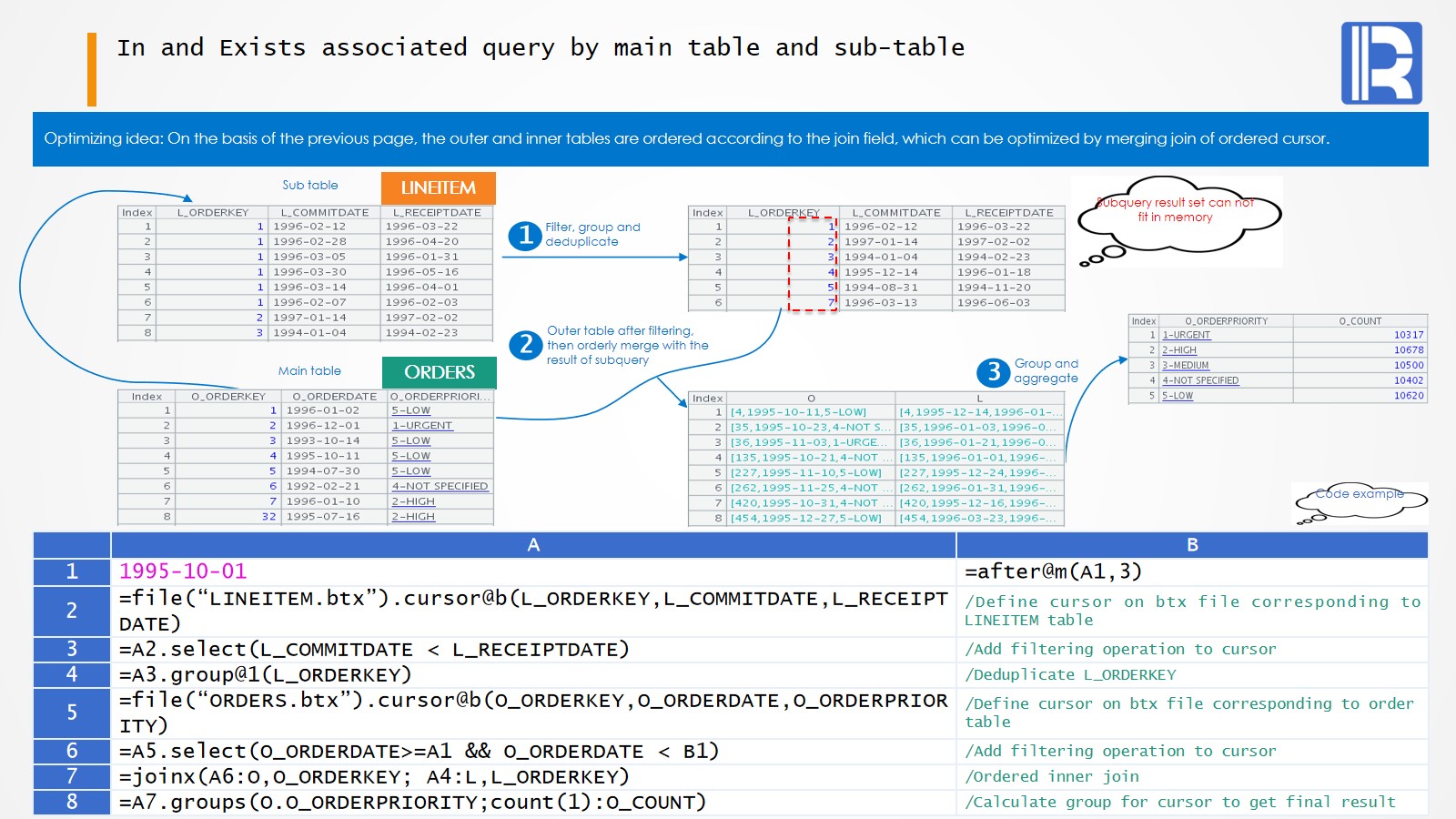This screenshot has height=819, width=1456.
Task: Click the L_COMMITDATE header in LINEITEM table
Action: (324, 212)
